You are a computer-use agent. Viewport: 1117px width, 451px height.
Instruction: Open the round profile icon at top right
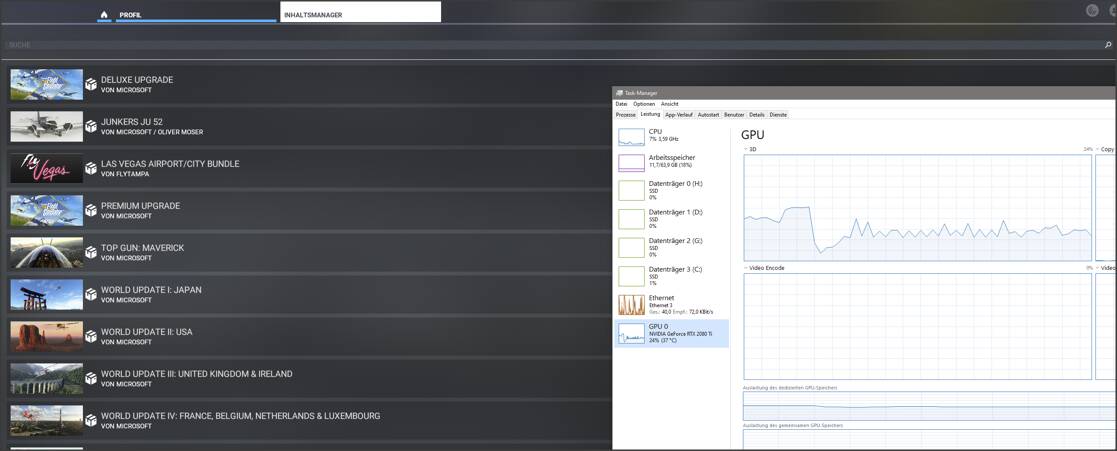1091,10
